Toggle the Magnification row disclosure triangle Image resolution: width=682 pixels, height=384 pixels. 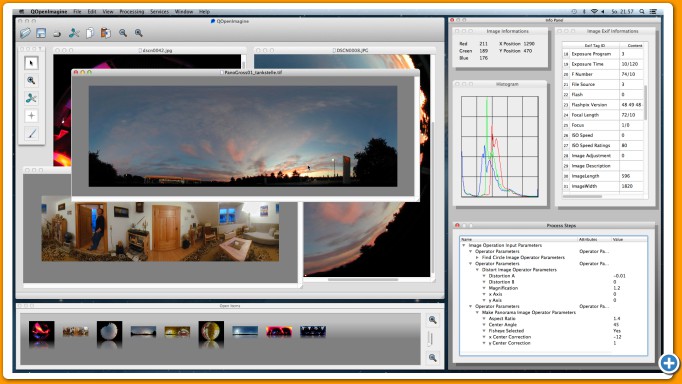tap(484, 288)
